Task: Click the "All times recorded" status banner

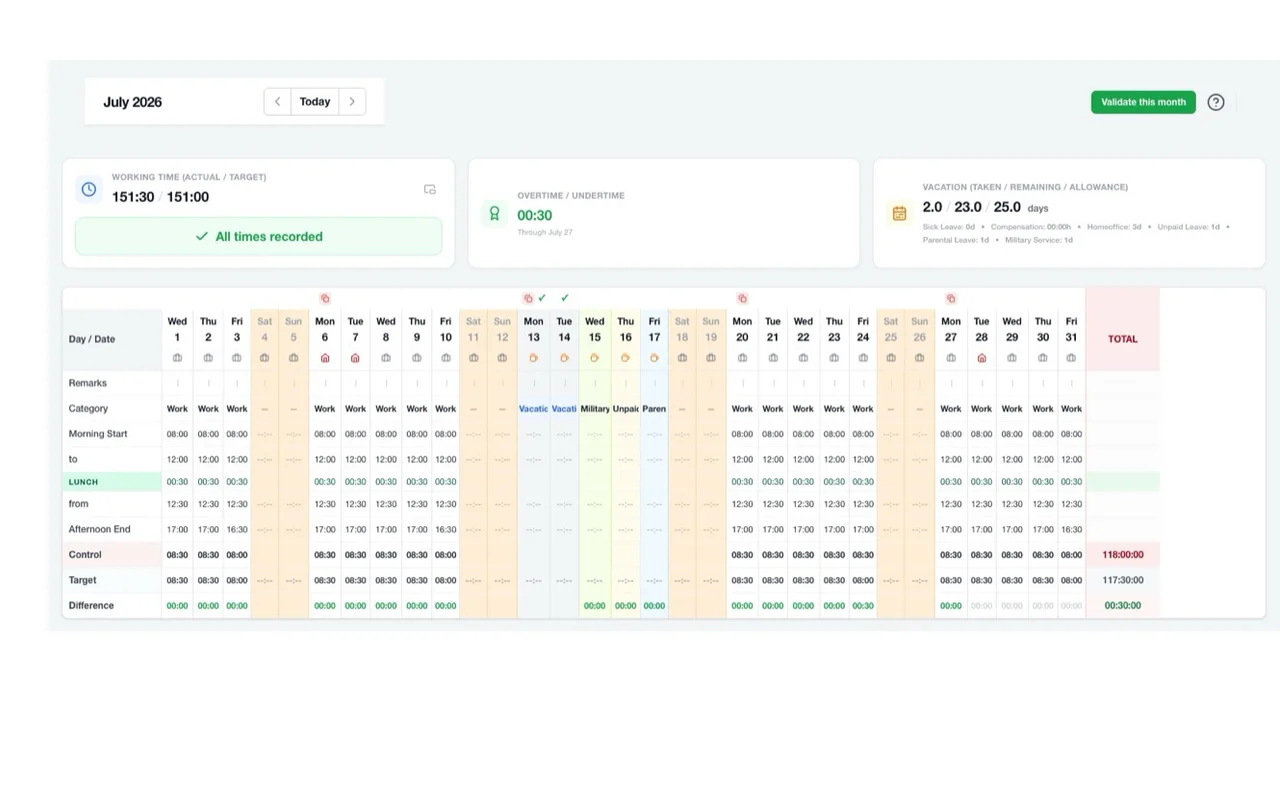Action: point(258,236)
